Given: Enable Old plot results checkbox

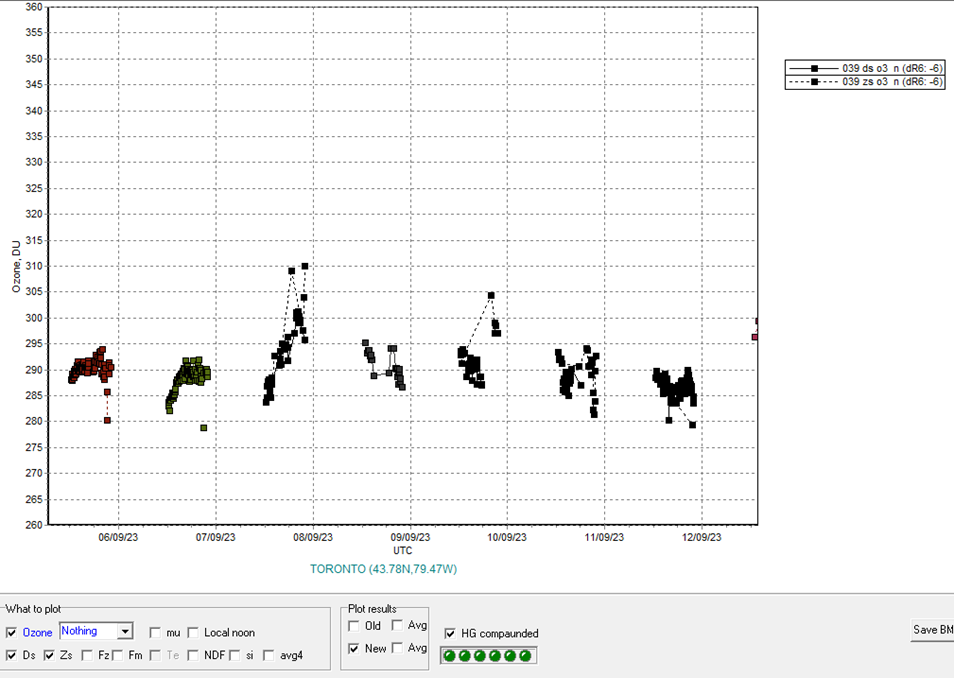Looking at the screenshot, I should pos(354,626).
